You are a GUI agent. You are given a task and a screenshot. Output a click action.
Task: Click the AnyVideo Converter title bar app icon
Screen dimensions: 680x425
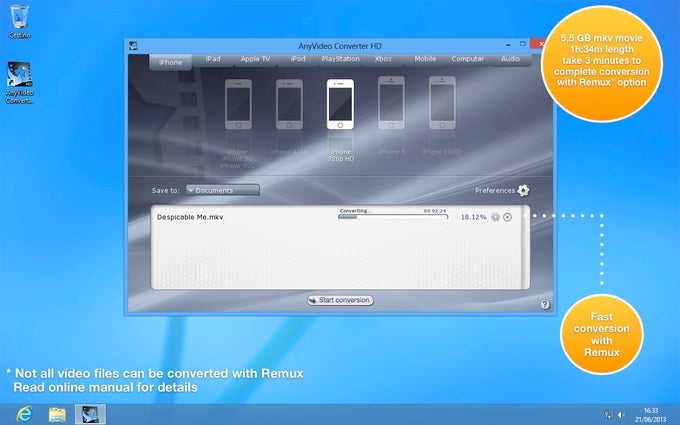(x=134, y=46)
